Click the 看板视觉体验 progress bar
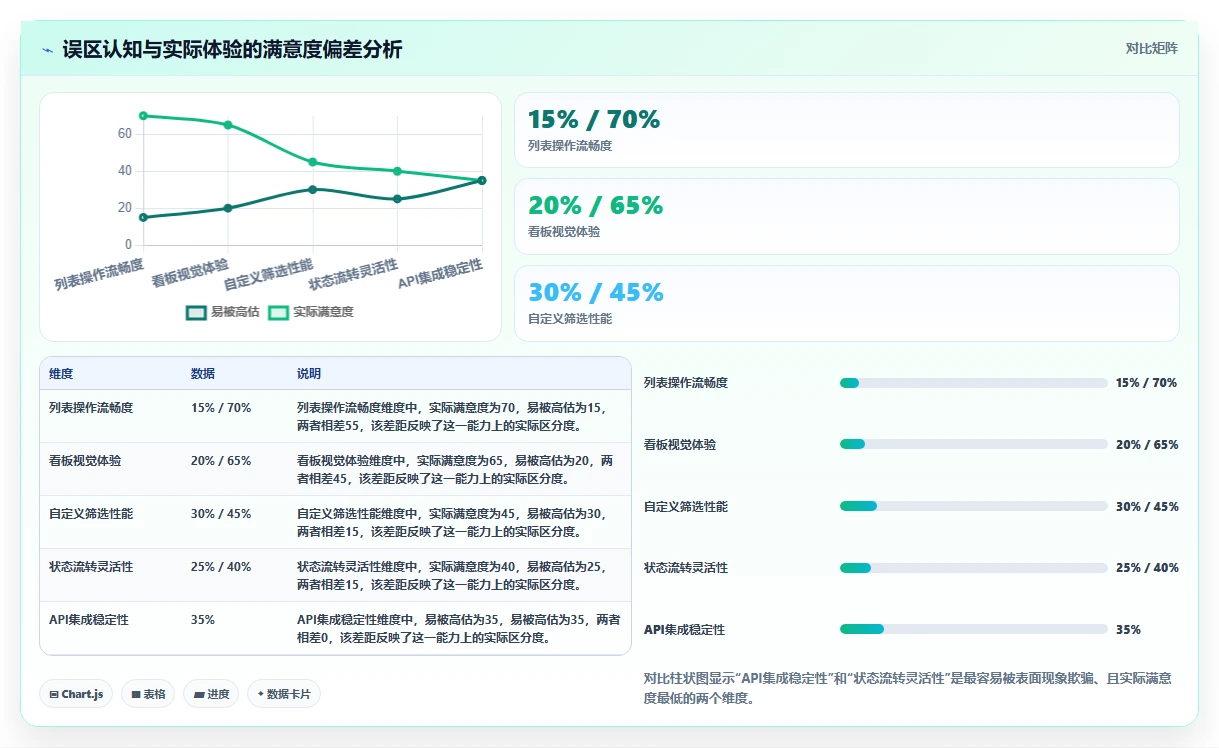1219x748 pixels. 973,444
